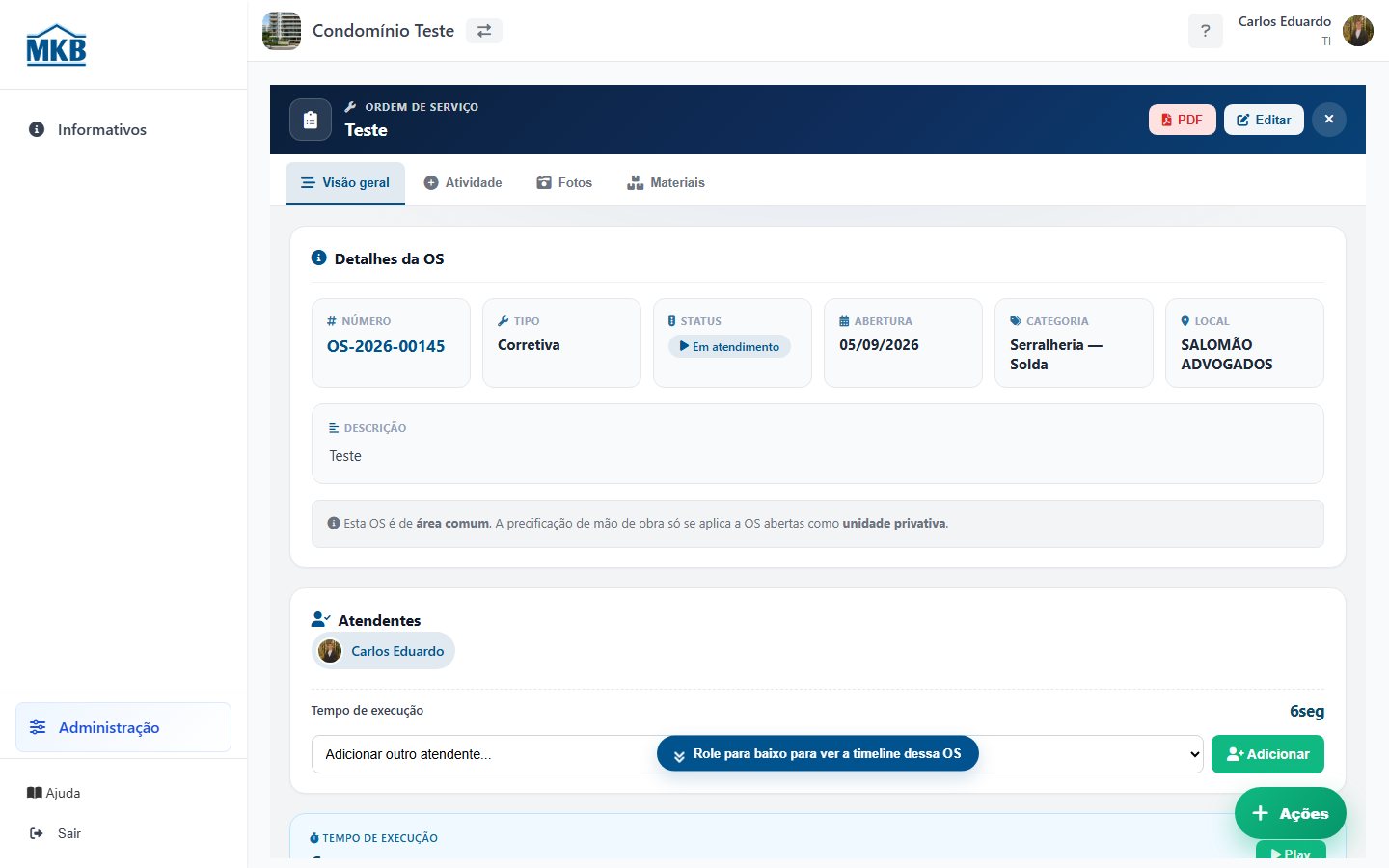Click the hash icon next to NÚMERO
1389x868 pixels.
point(332,321)
